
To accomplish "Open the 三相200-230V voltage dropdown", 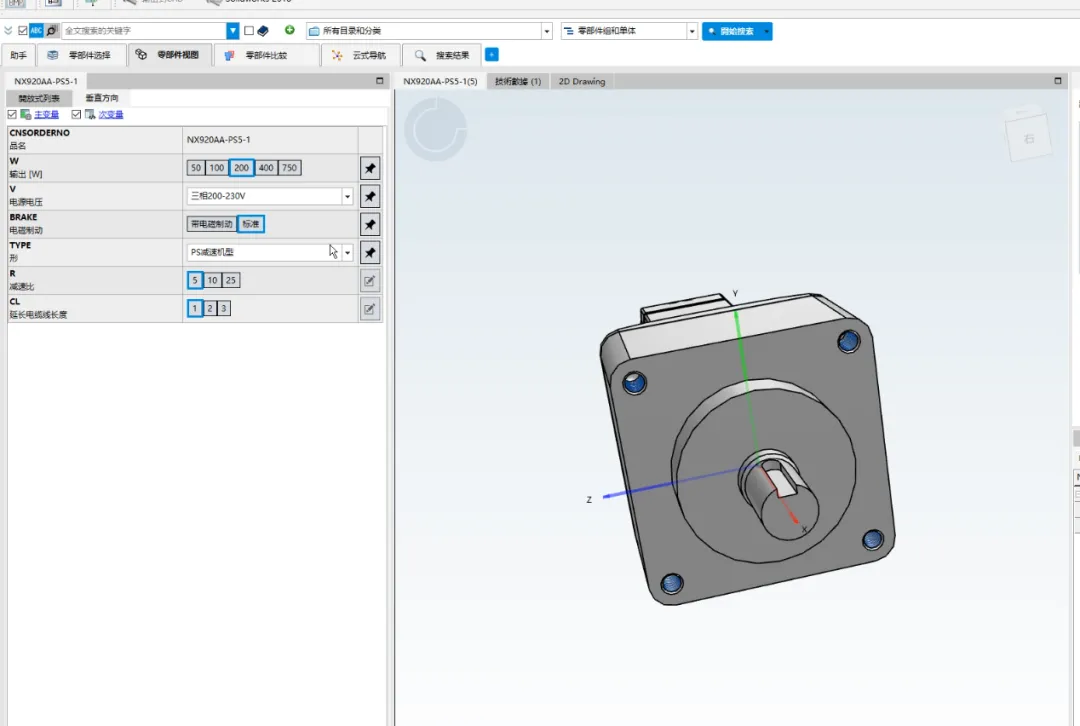I will 347,196.
